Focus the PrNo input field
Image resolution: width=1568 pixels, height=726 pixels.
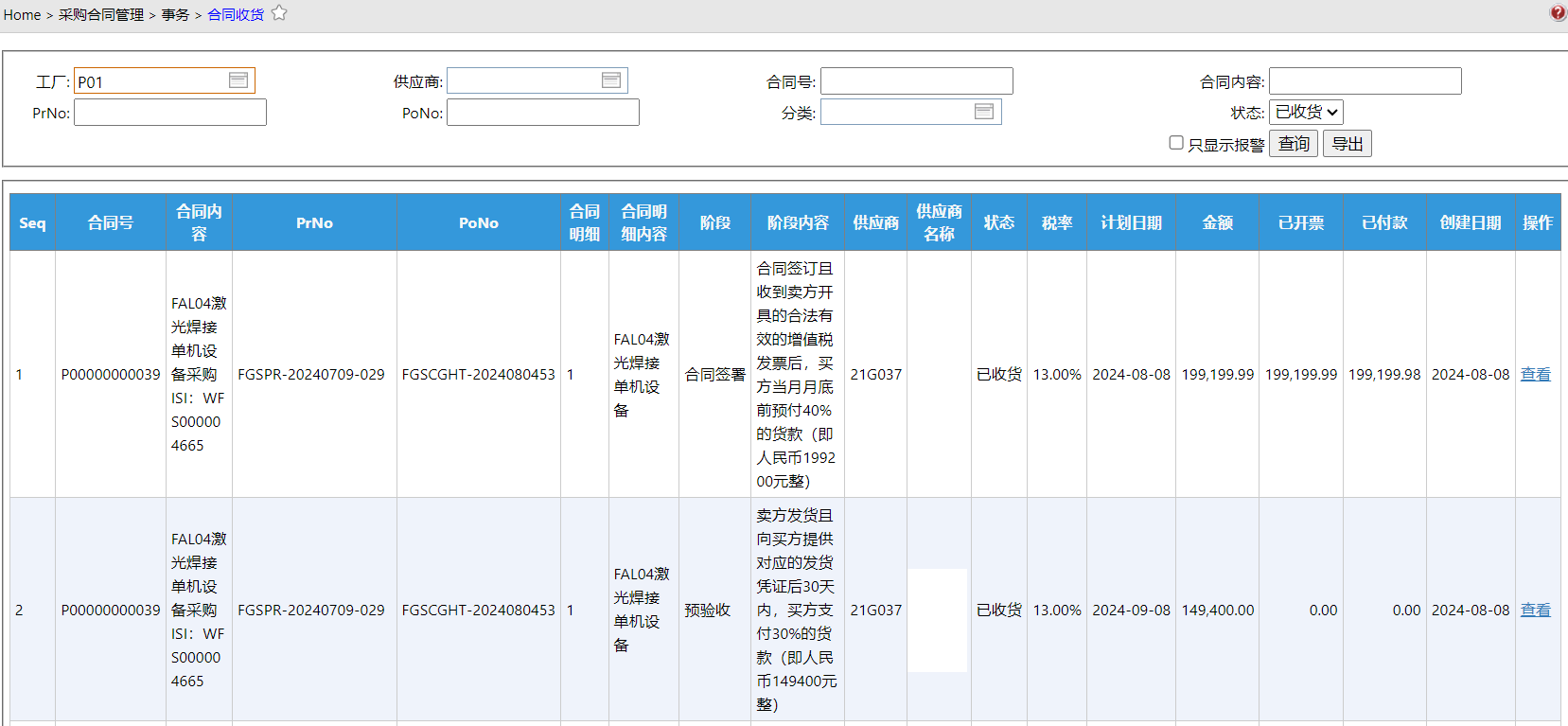click(170, 113)
